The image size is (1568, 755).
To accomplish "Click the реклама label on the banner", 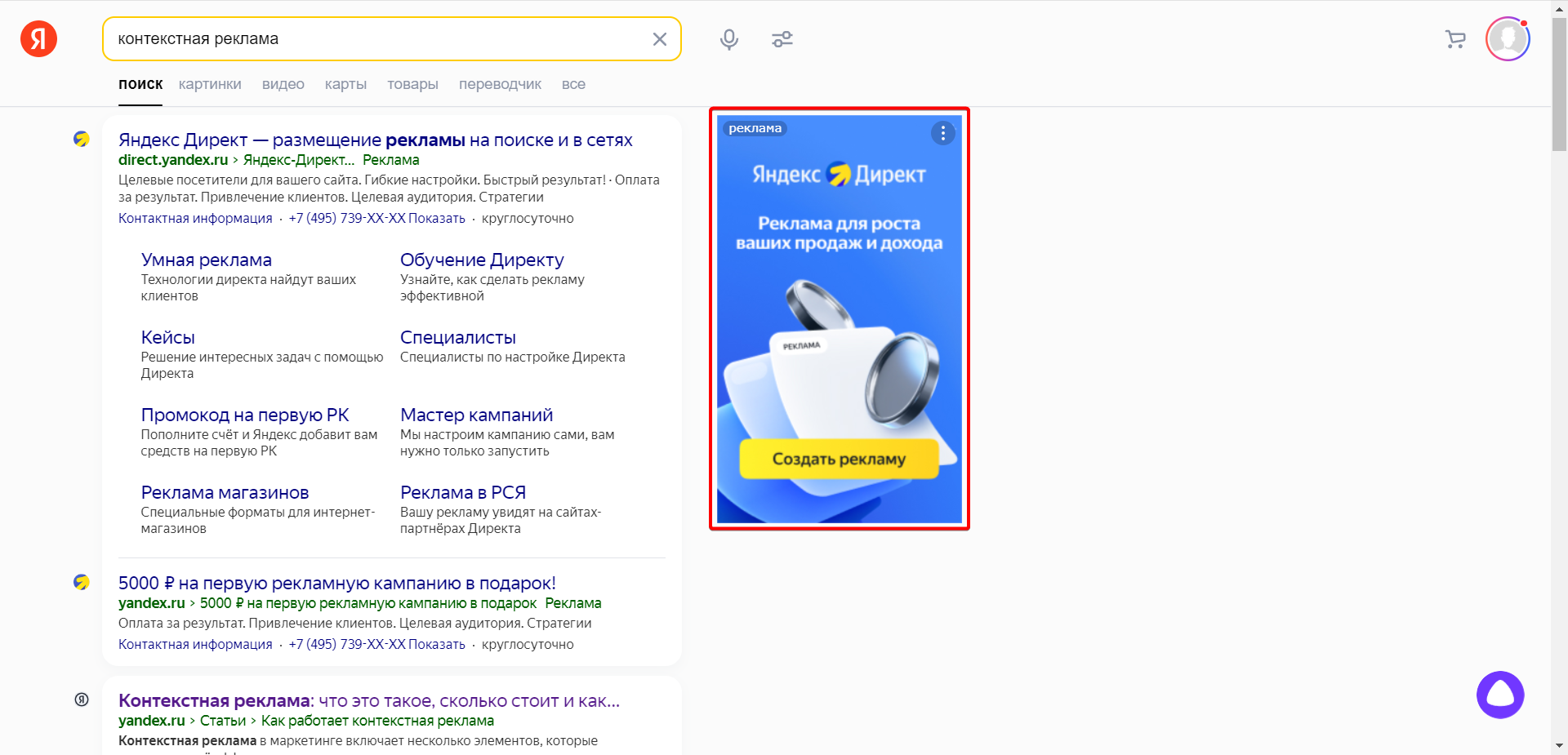I will click(755, 128).
